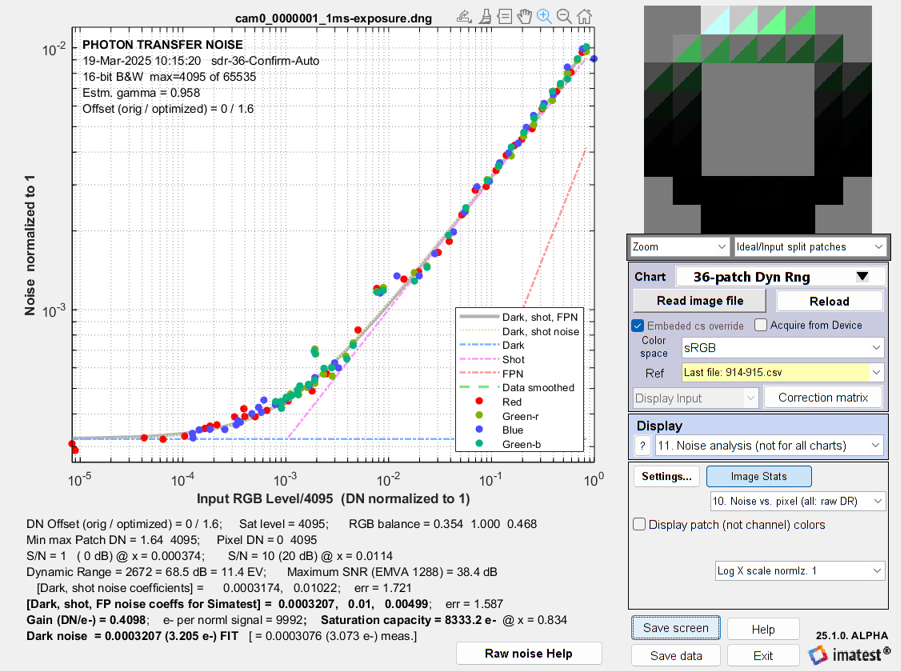
Task: Uncheck Embeded cs override checkbox
Action: coord(638,326)
